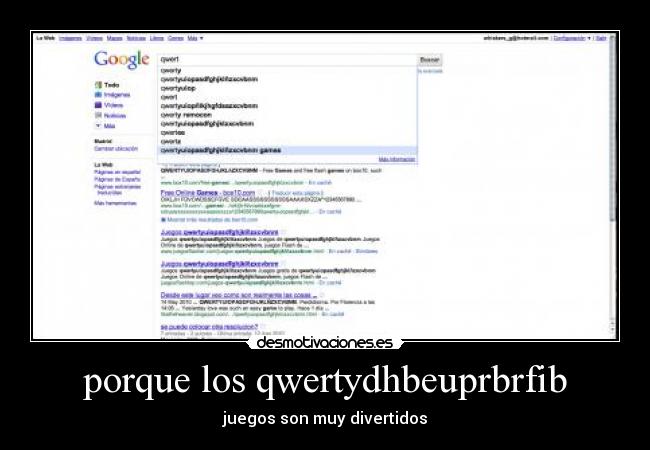This screenshot has width=650, height=450.
Task: Click the Buscar button
Action: [429, 60]
